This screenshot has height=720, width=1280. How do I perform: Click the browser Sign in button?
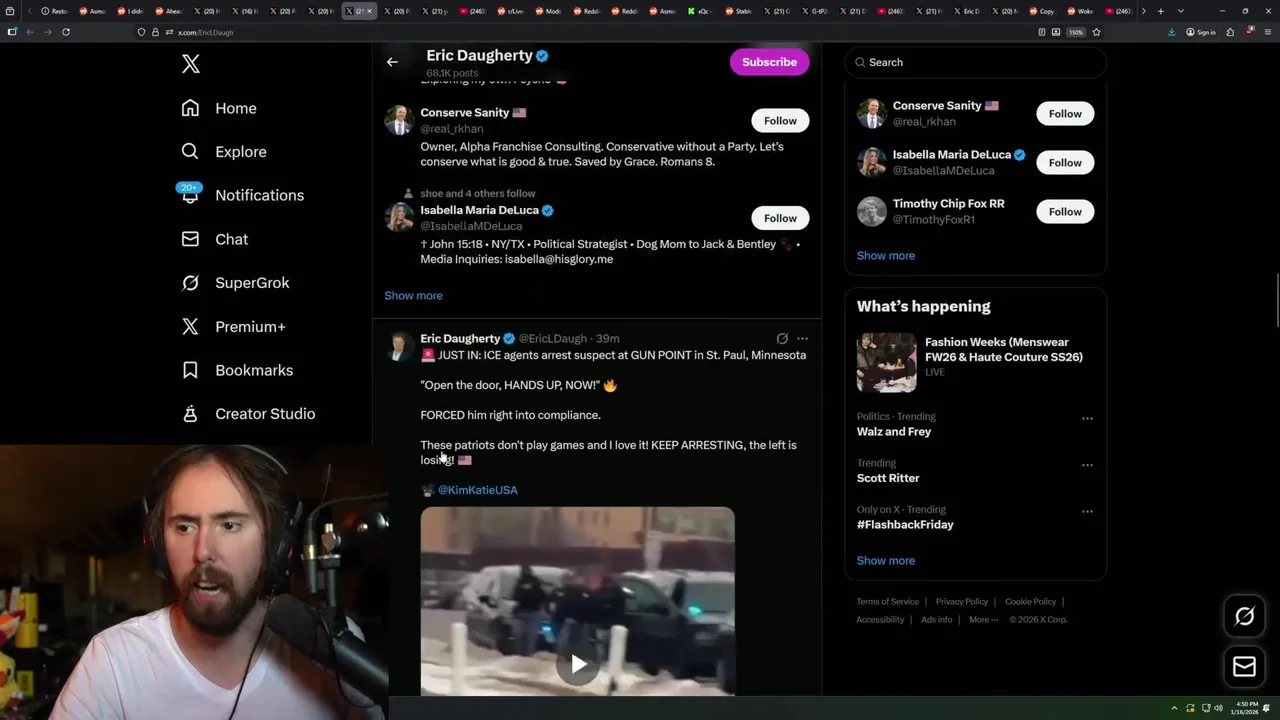1201,32
